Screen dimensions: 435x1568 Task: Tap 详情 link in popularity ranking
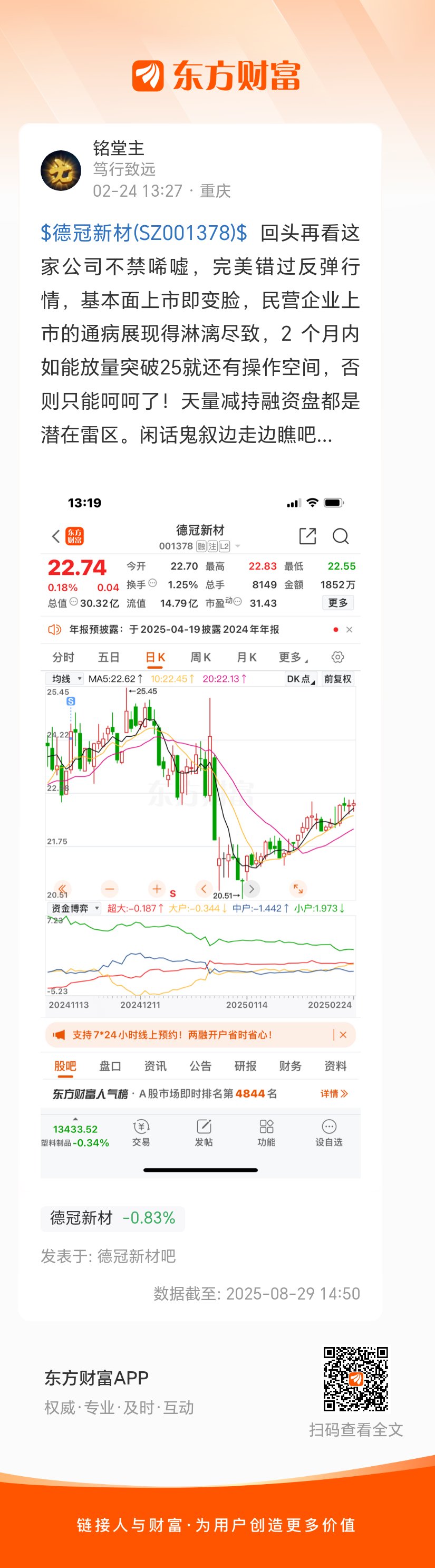tap(334, 1094)
